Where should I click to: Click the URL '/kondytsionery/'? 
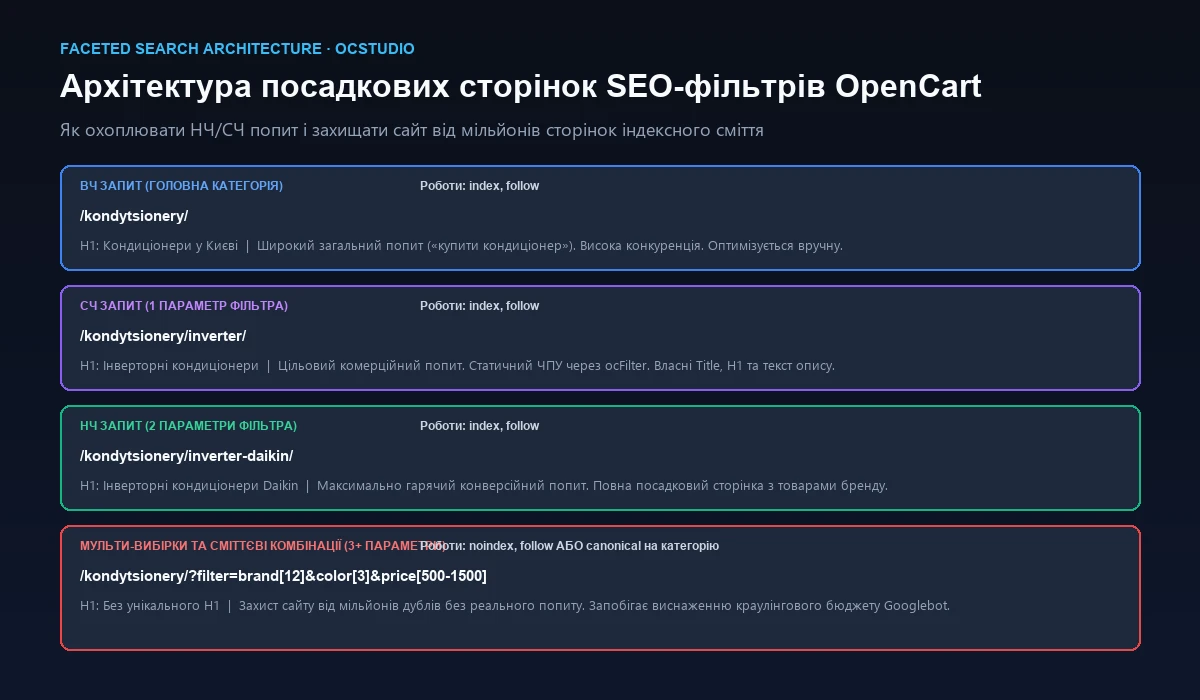click(x=134, y=216)
